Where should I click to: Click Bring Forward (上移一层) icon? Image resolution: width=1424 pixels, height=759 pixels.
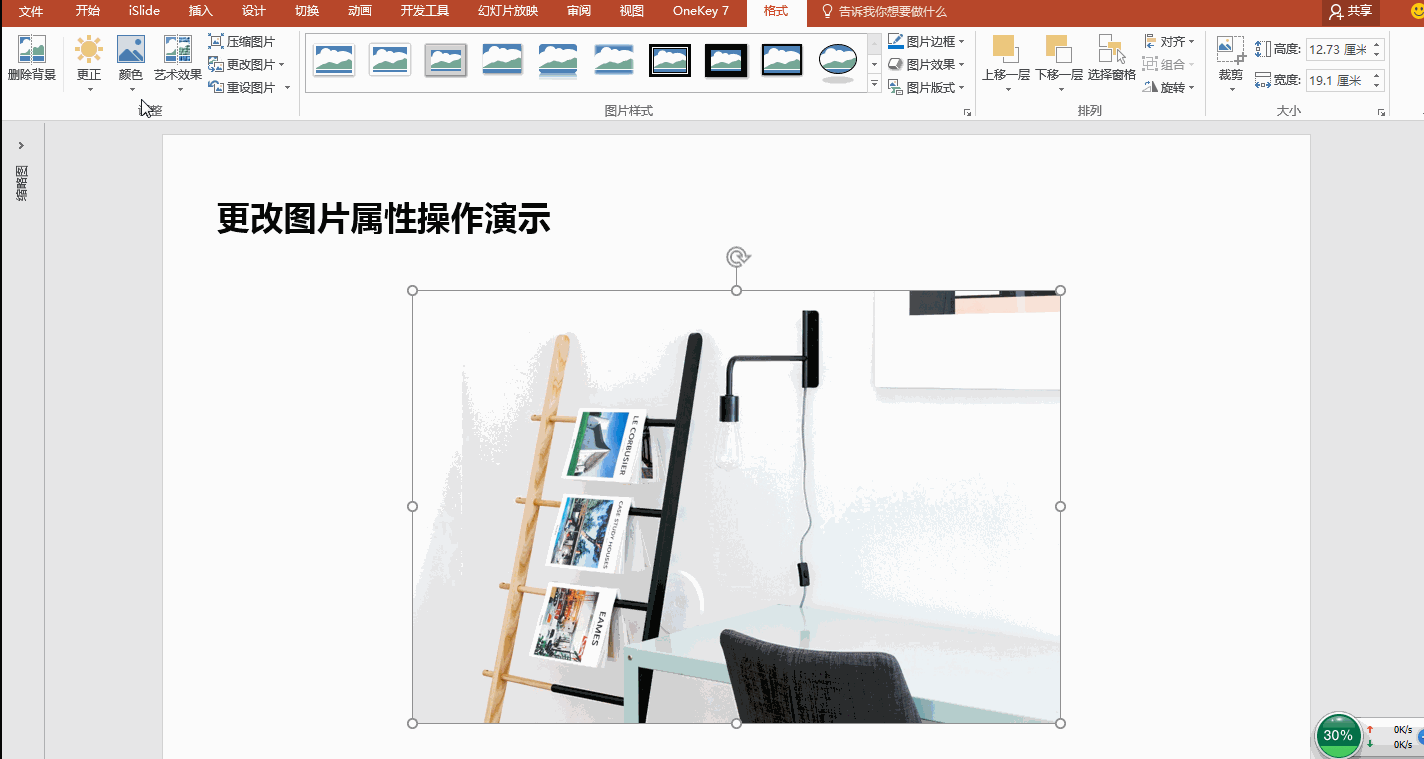[x=1005, y=49]
